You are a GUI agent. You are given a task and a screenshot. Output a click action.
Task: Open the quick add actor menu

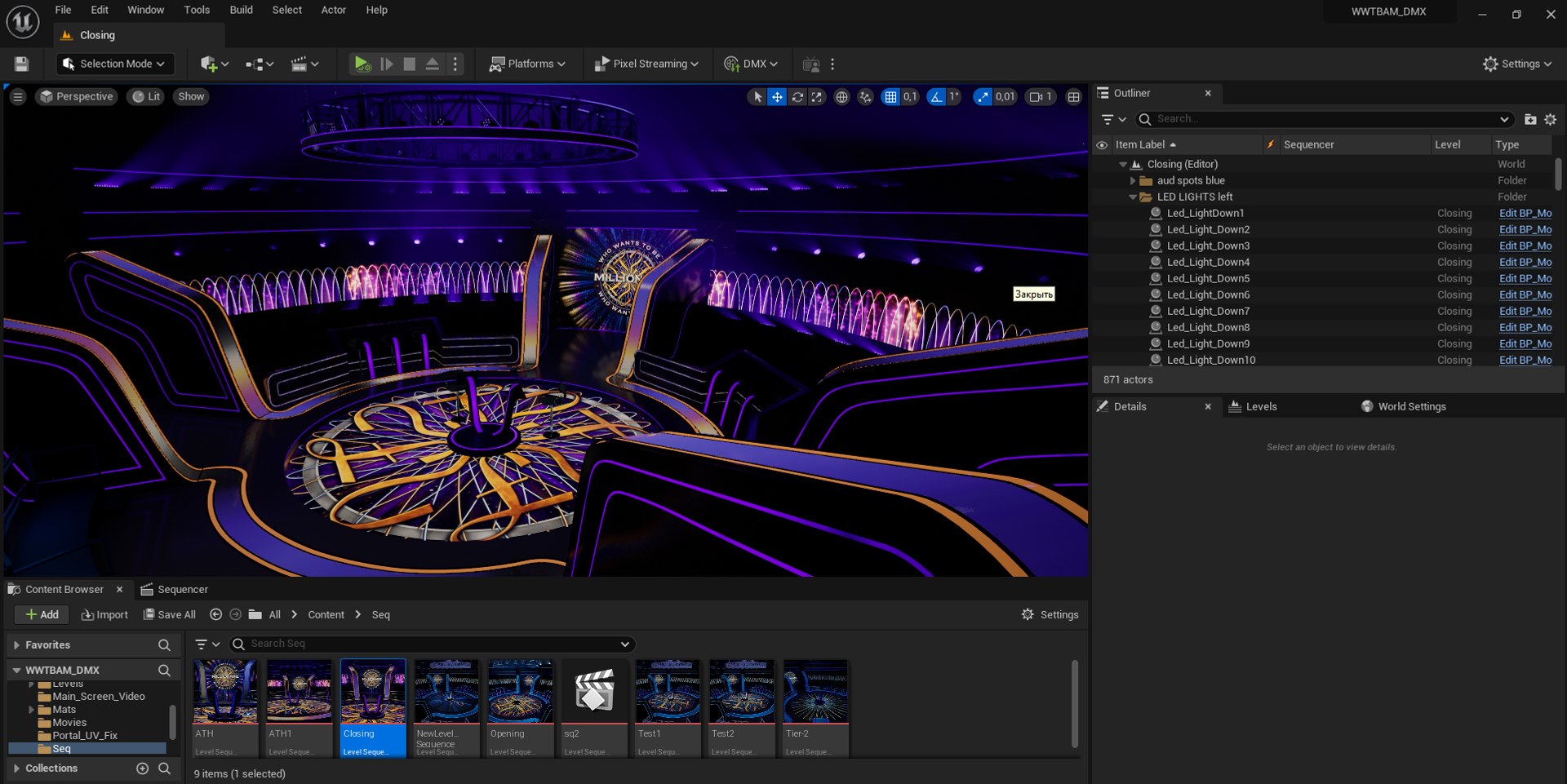(214, 64)
